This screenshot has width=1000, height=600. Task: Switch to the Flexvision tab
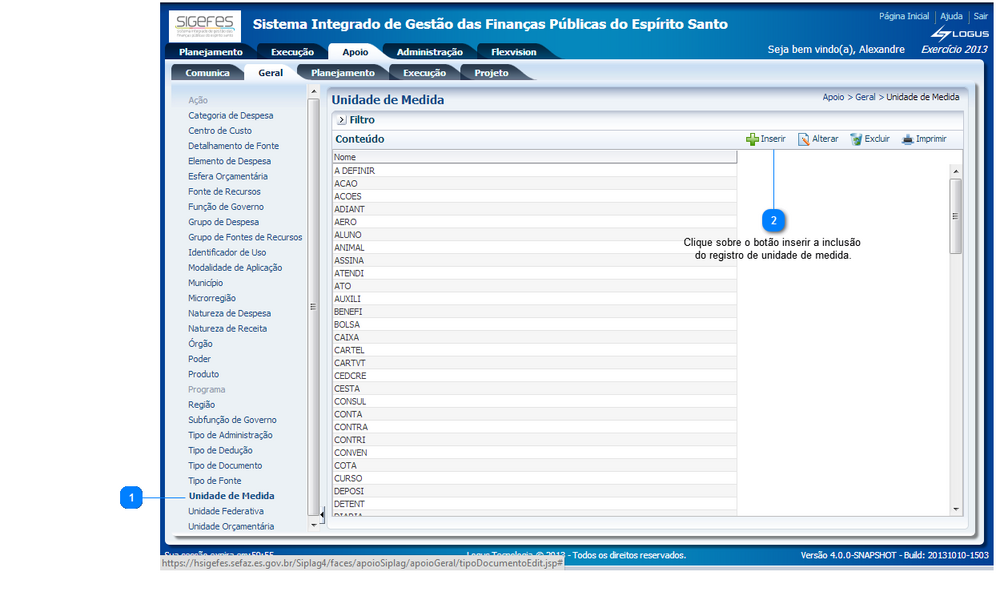tap(513, 52)
